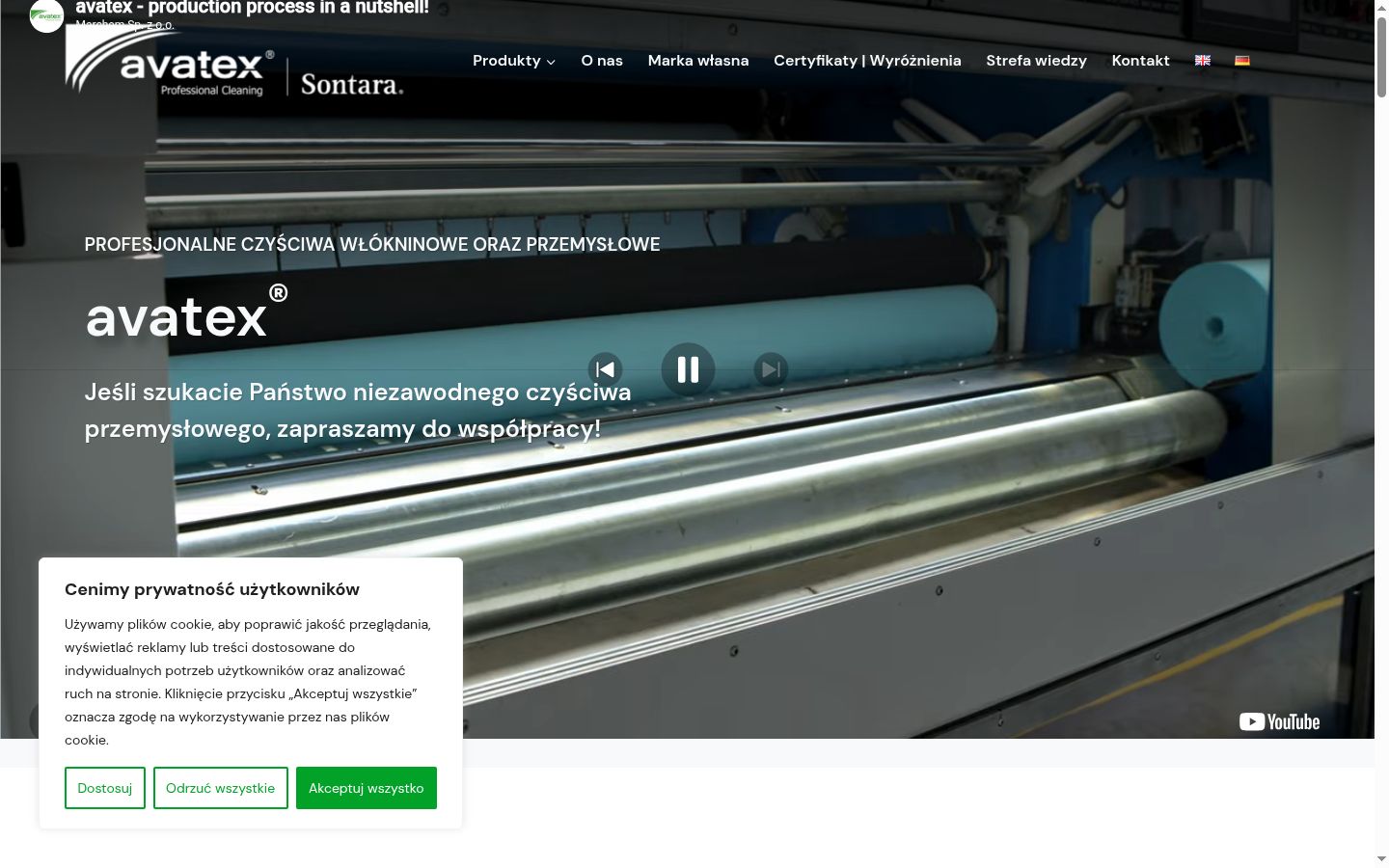
Task: Click Dostosuj in the cookie banner
Action: click(x=105, y=788)
